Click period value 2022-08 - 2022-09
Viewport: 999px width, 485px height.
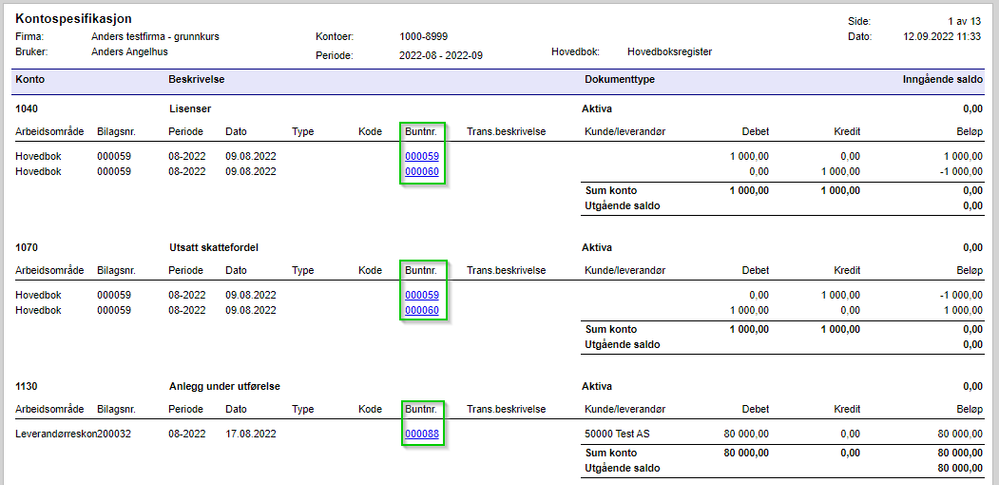point(441,55)
